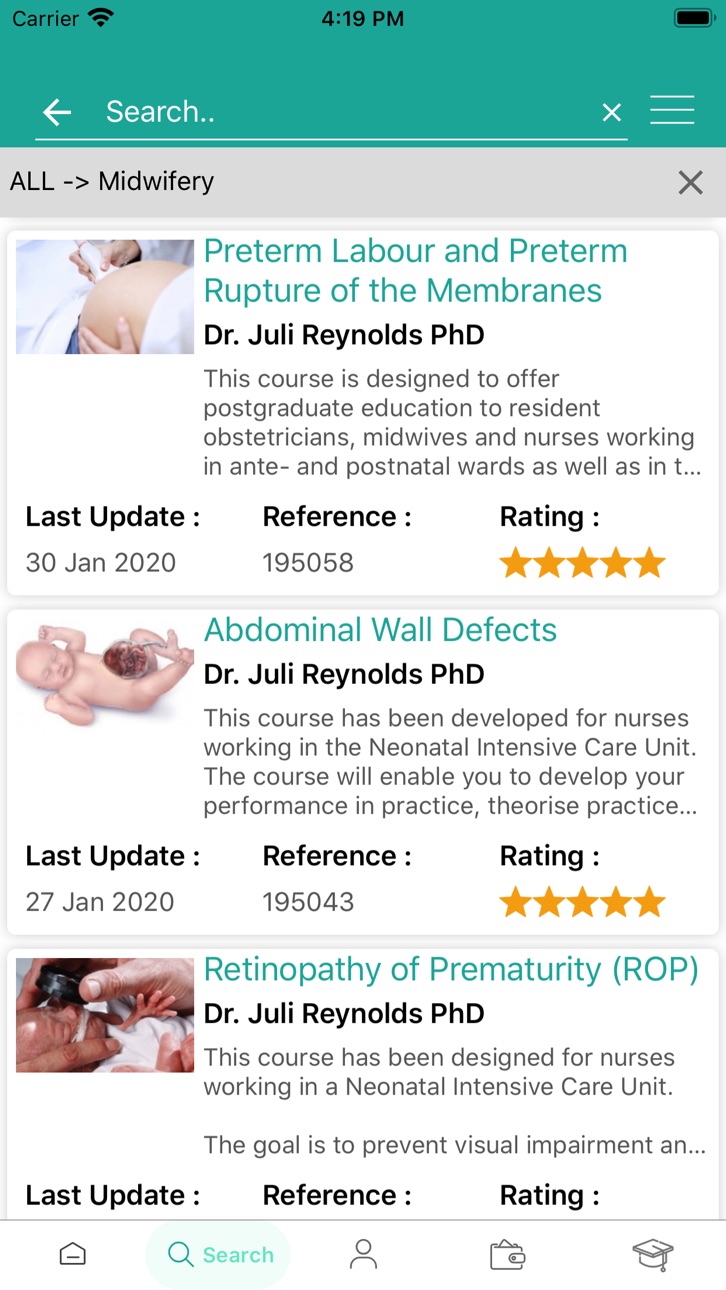This screenshot has height=1290, width=726.
Task: Open Retinopathy of Prematurity (ROP) course
Action: [x=451, y=969]
